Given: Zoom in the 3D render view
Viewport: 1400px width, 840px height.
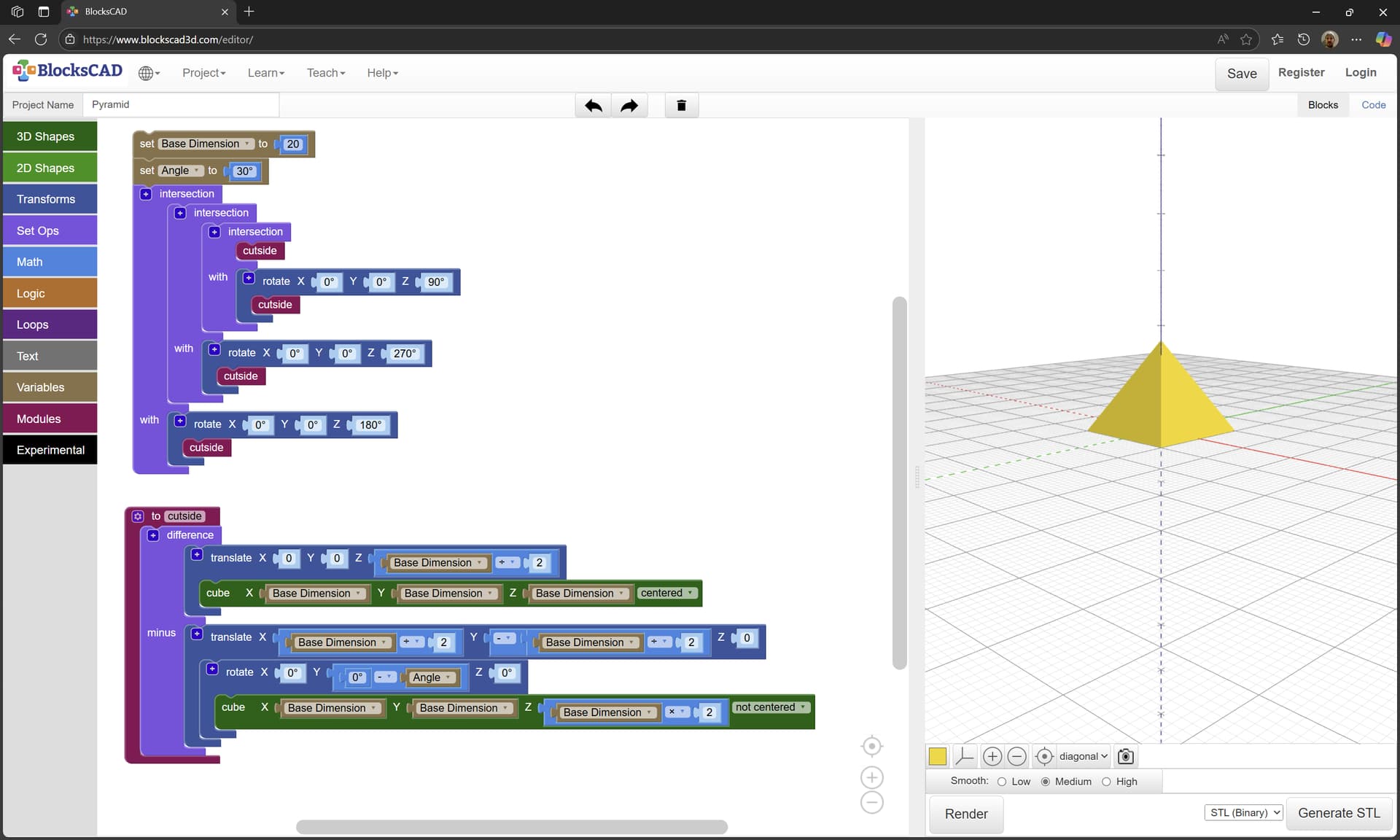Looking at the screenshot, I should (x=992, y=756).
